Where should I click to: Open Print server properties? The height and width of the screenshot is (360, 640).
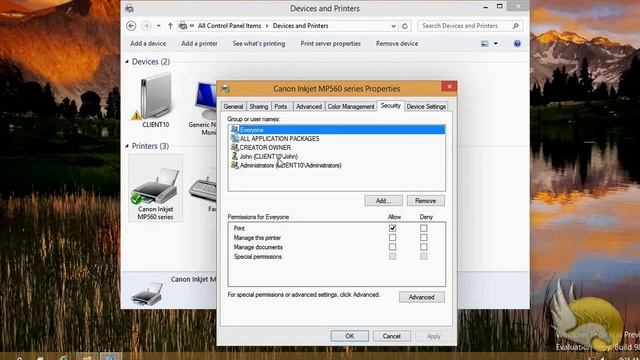click(331, 43)
